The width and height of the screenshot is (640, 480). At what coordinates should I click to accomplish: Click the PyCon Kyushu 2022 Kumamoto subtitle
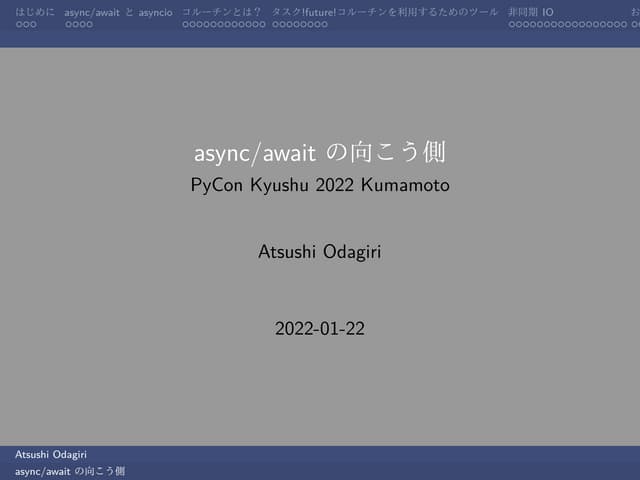pos(319,185)
